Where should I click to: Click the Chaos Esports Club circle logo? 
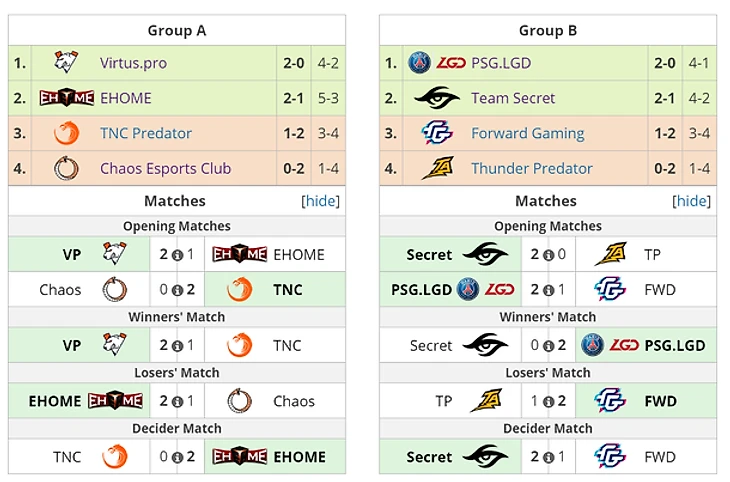click(x=66, y=168)
